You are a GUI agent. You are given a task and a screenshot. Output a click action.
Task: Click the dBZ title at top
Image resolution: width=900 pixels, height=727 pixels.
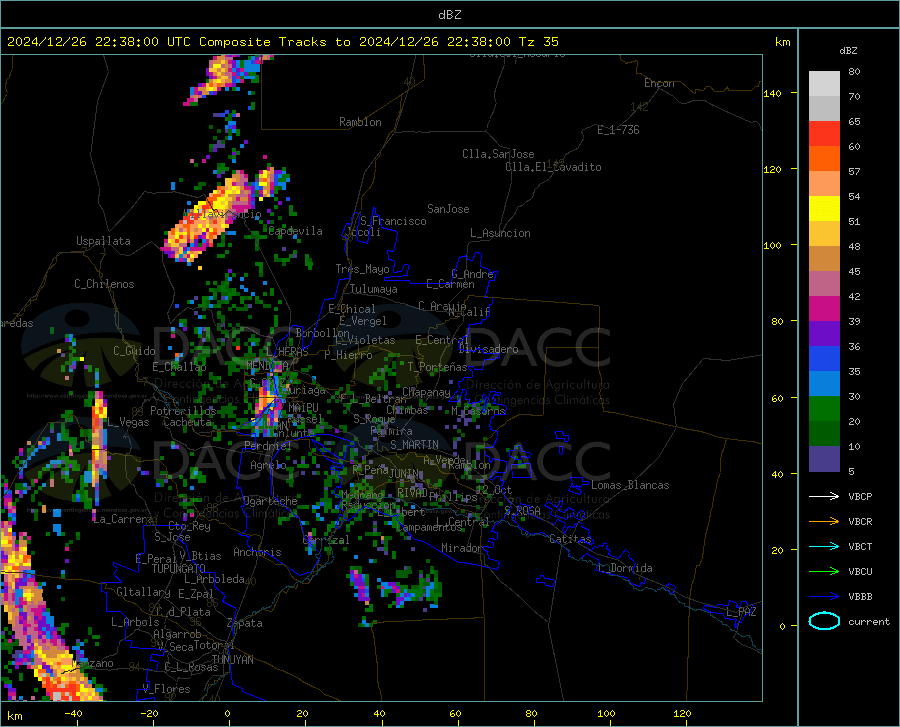point(449,15)
